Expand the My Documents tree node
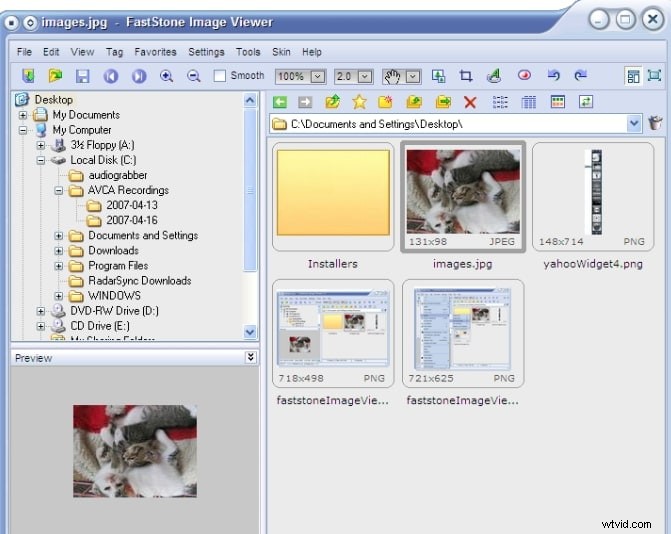 coord(23,115)
